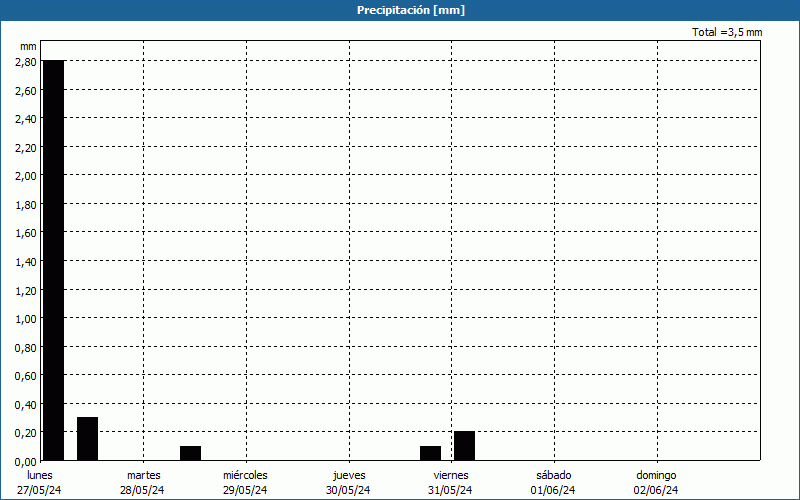The height and width of the screenshot is (500, 800).
Task: Click the 1,80 y-axis value
Action: click(x=27, y=205)
